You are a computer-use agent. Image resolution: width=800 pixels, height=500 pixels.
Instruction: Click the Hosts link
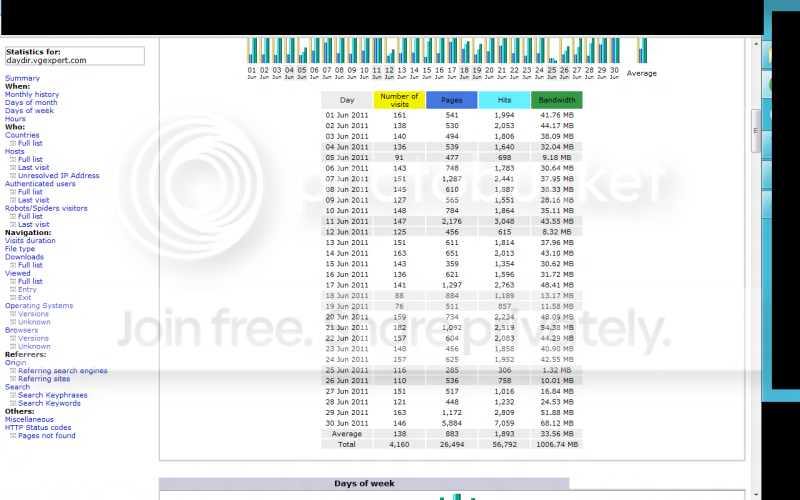[14, 152]
